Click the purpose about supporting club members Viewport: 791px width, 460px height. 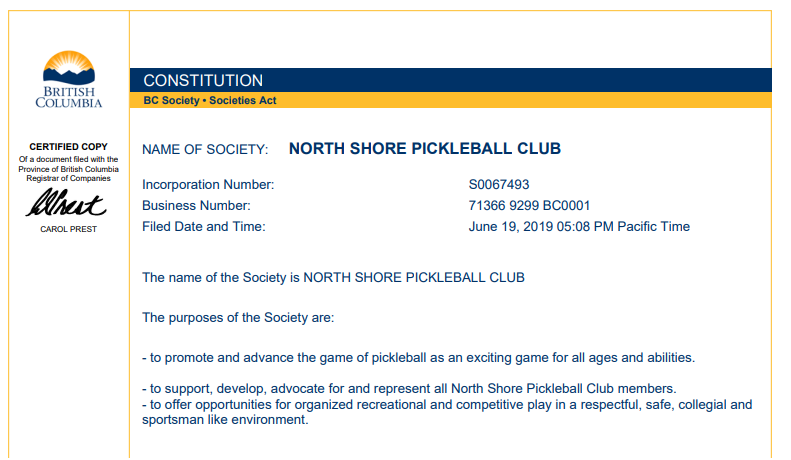click(410, 389)
